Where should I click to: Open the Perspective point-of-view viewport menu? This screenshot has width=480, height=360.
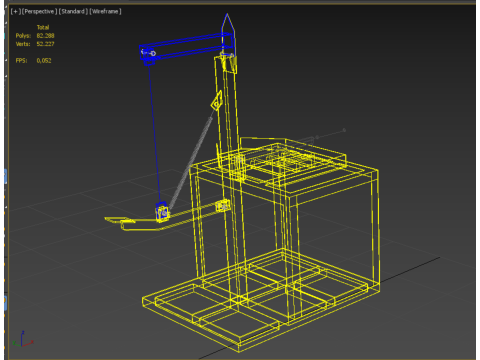click(x=39, y=11)
